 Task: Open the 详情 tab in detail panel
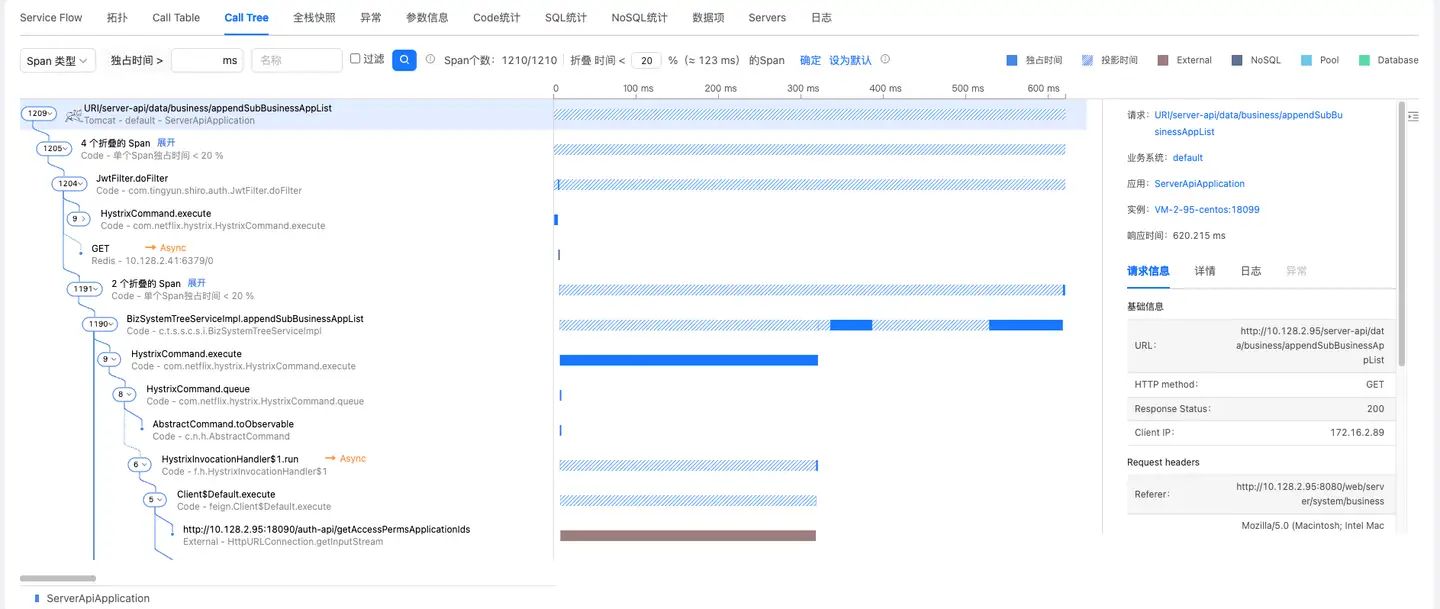pos(1205,271)
